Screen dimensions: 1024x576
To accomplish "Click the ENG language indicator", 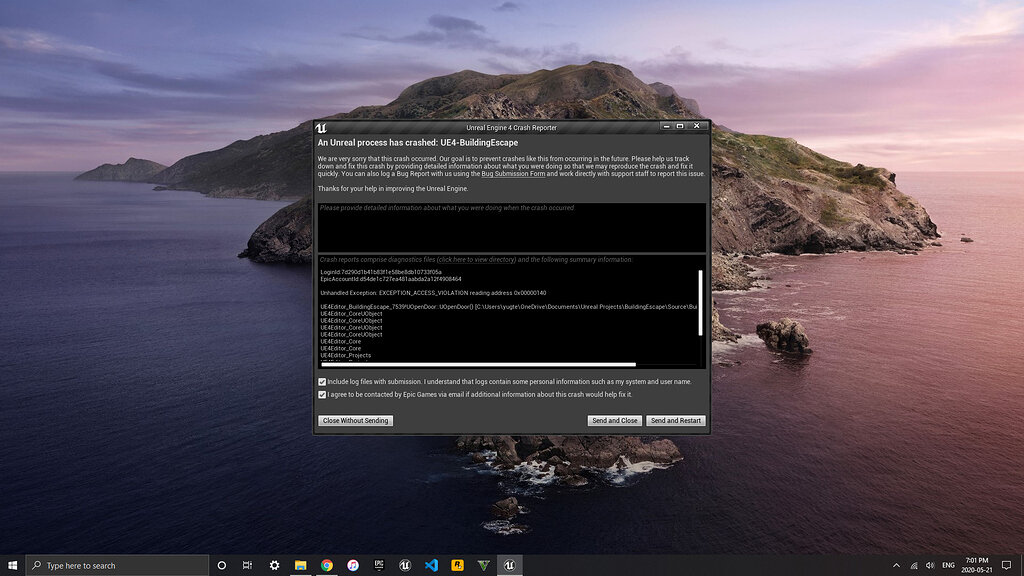I will [x=948, y=566].
